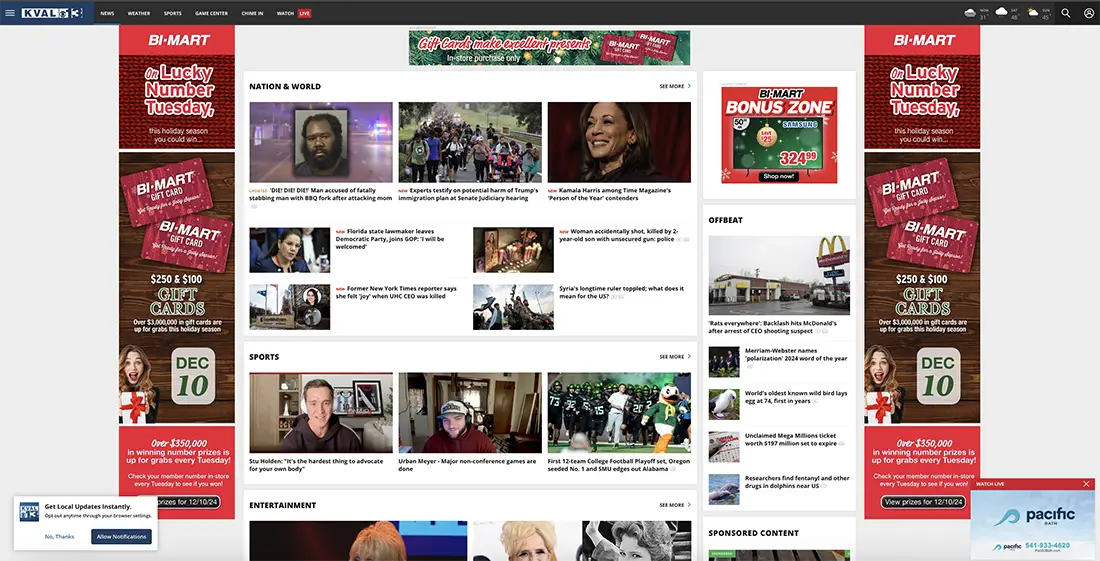Screen dimensions: 1100x561
Task: Open the immigration plan hearing thumbnail
Action: click(x=470, y=142)
